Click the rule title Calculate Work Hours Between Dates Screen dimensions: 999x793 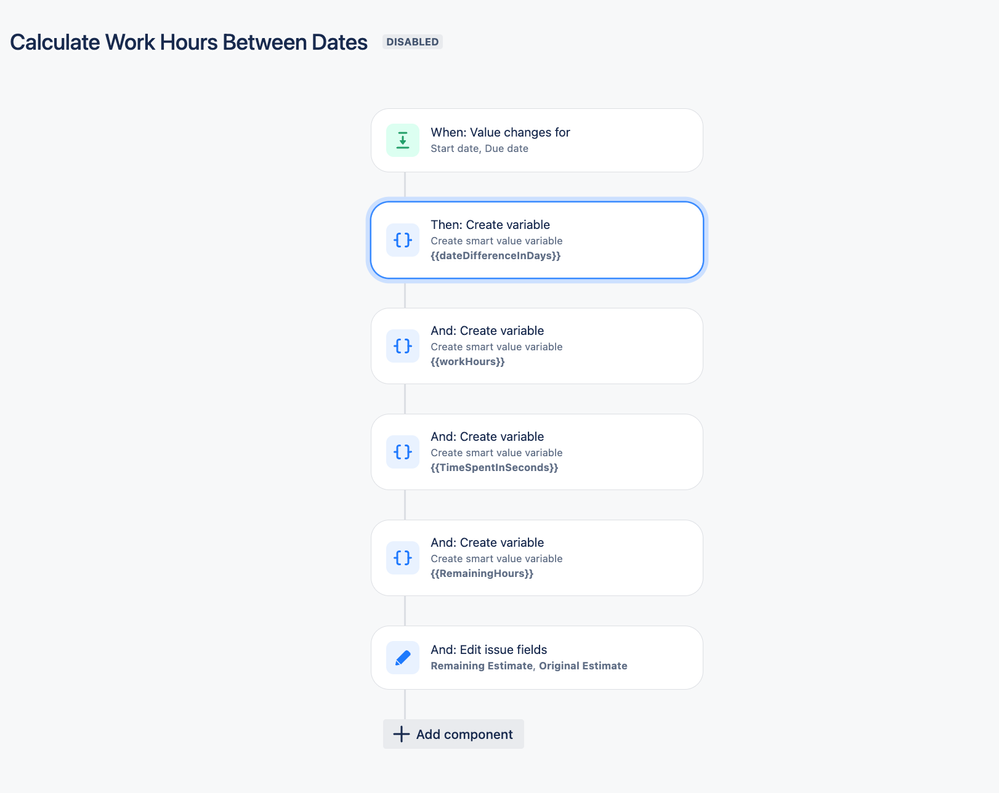188,42
